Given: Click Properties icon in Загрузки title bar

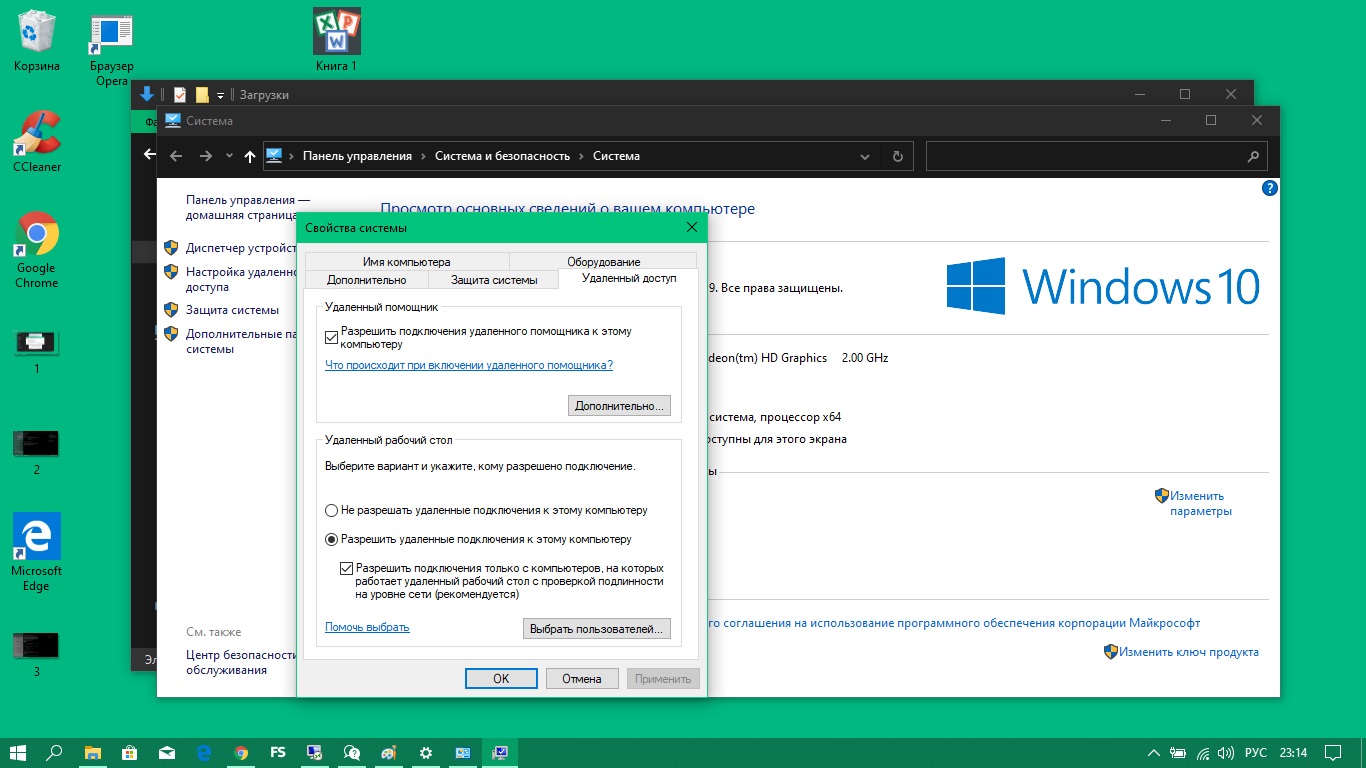Looking at the screenshot, I should tap(180, 95).
